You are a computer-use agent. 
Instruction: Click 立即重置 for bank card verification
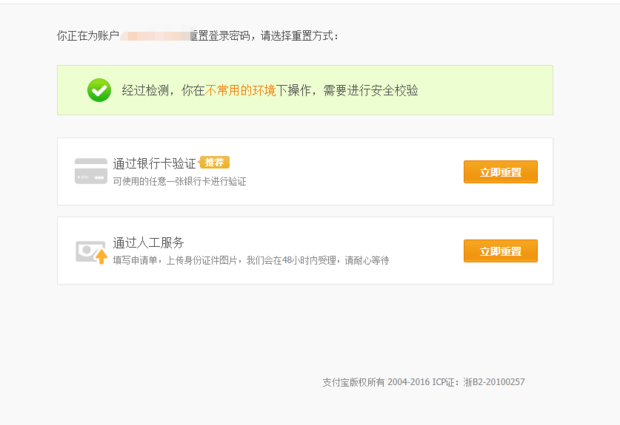click(501, 172)
